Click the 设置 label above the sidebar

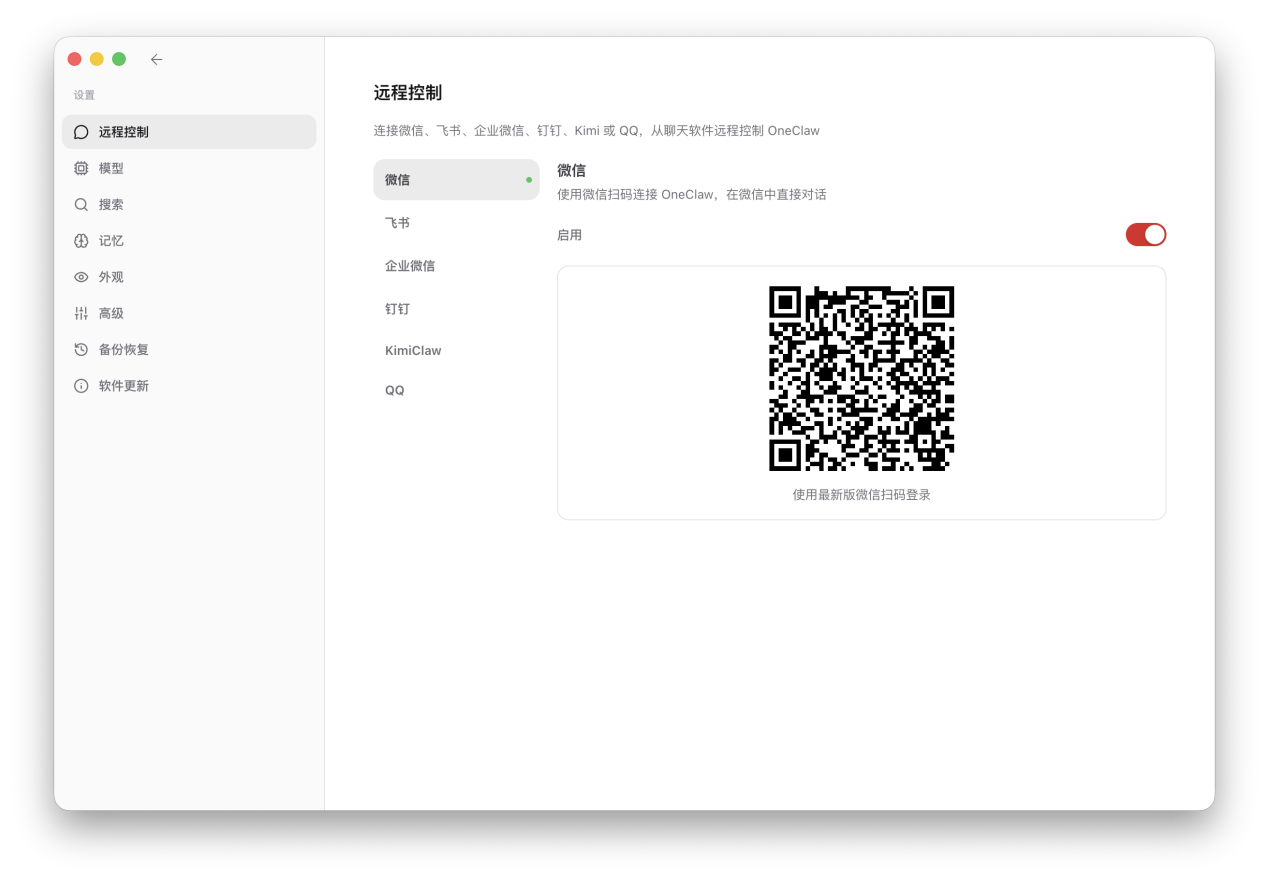(84, 95)
